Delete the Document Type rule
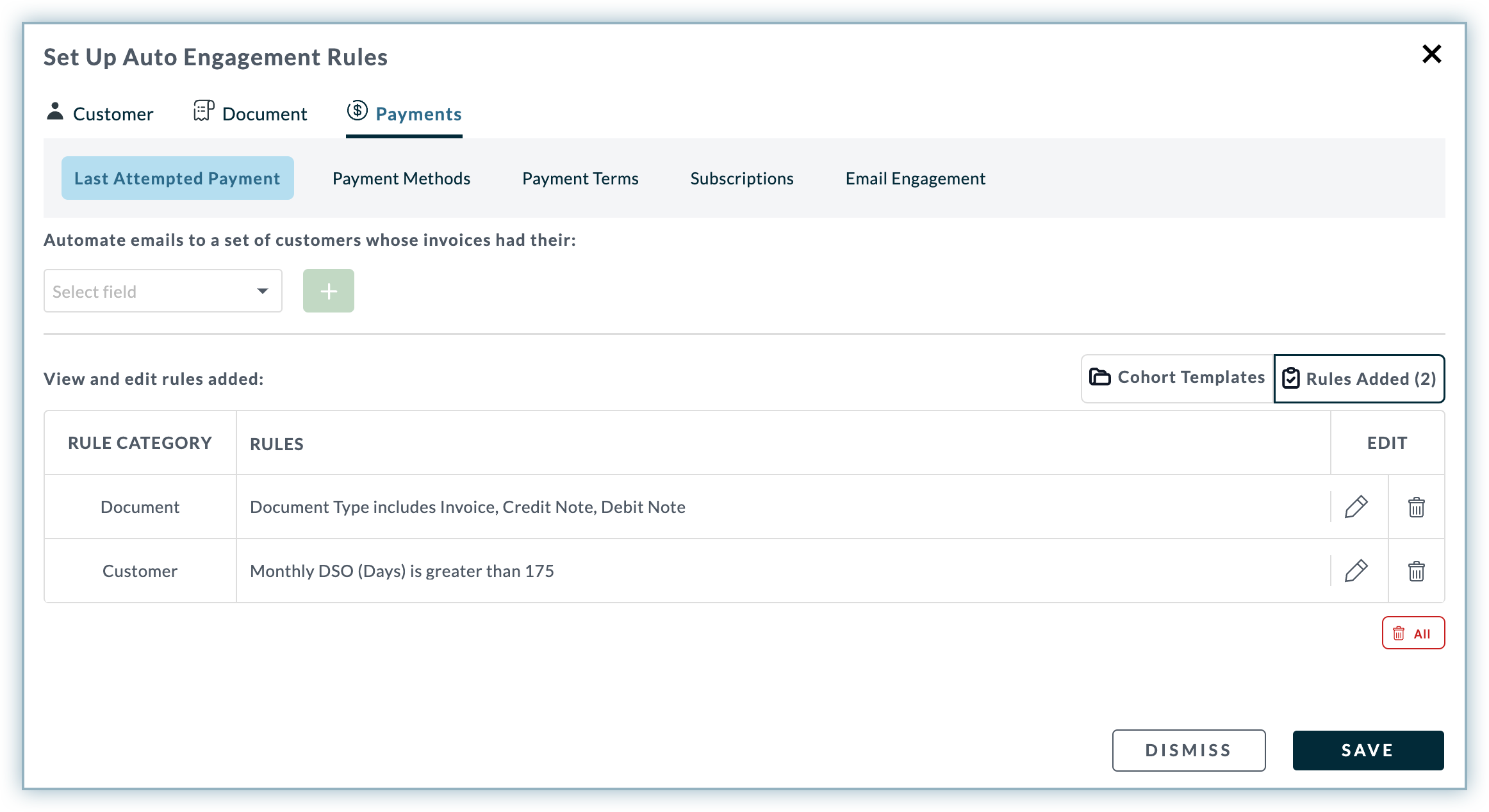This screenshot has height=812, width=1489. click(1416, 507)
